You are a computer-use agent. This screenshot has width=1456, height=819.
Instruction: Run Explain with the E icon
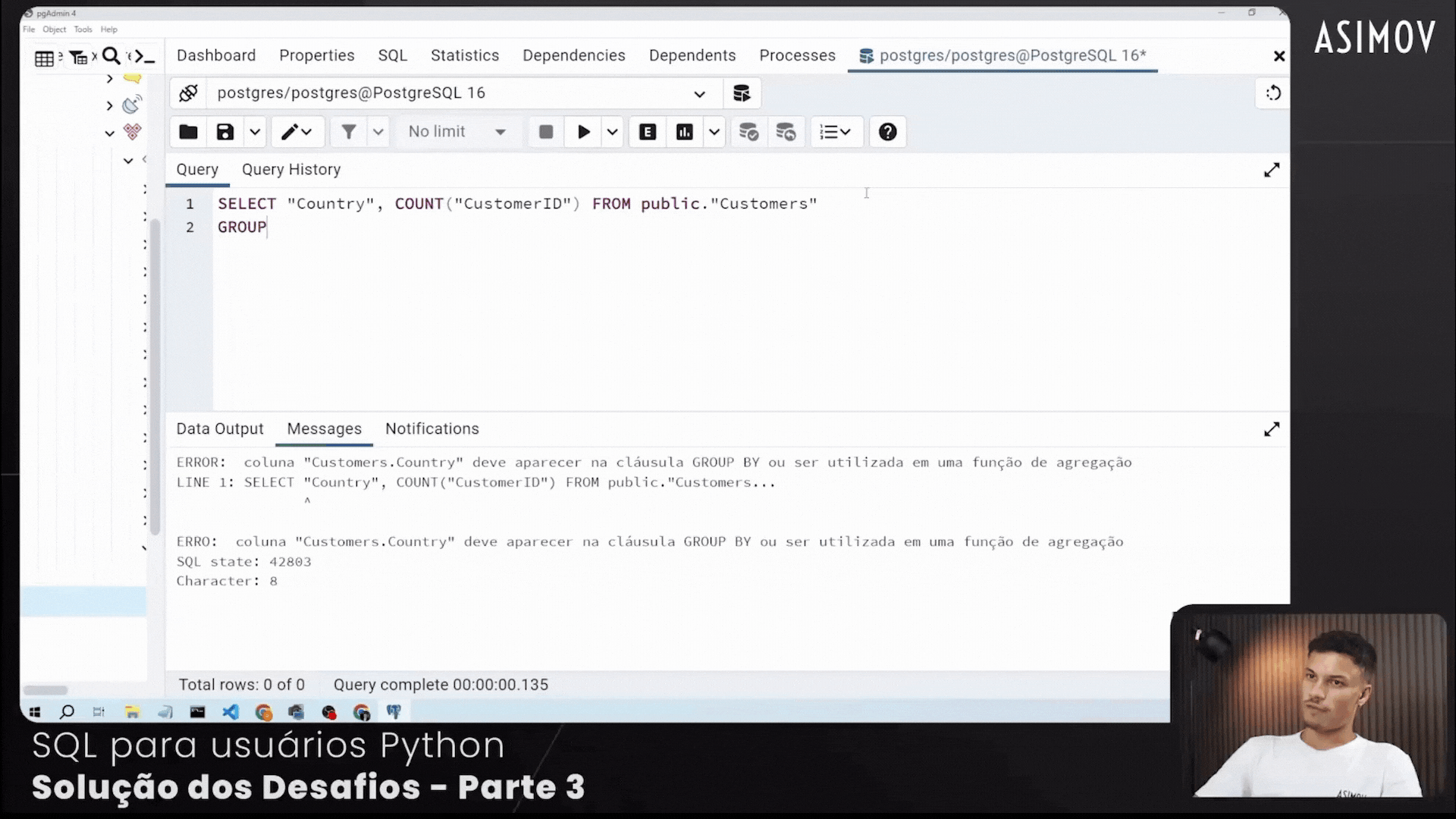coord(648,132)
